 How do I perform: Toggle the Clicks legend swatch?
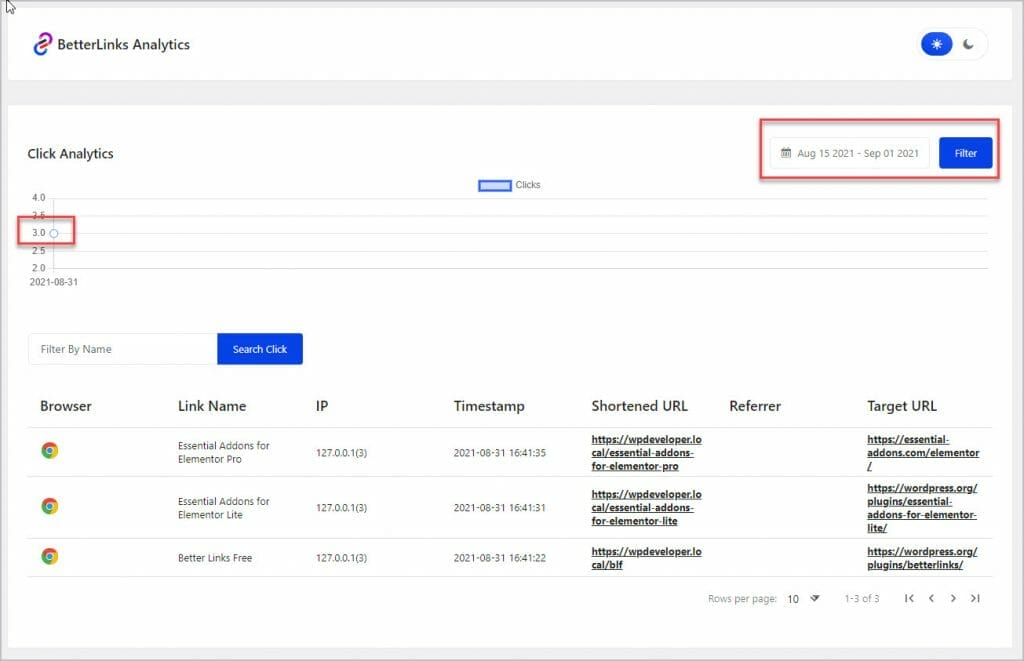coord(494,185)
